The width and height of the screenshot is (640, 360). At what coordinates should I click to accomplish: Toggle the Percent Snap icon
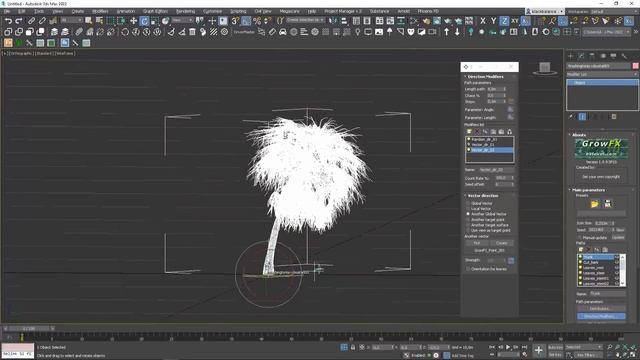click(257, 21)
